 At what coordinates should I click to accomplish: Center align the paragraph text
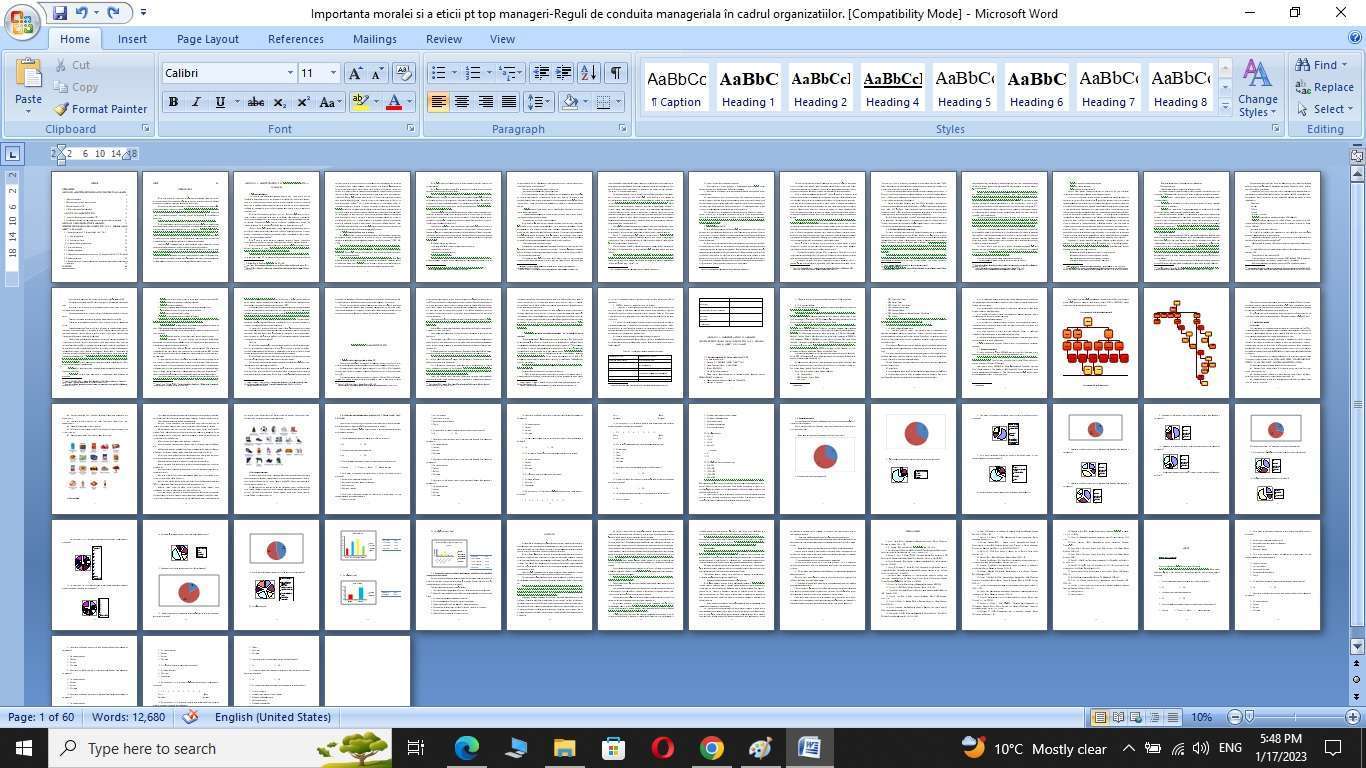coord(462,102)
